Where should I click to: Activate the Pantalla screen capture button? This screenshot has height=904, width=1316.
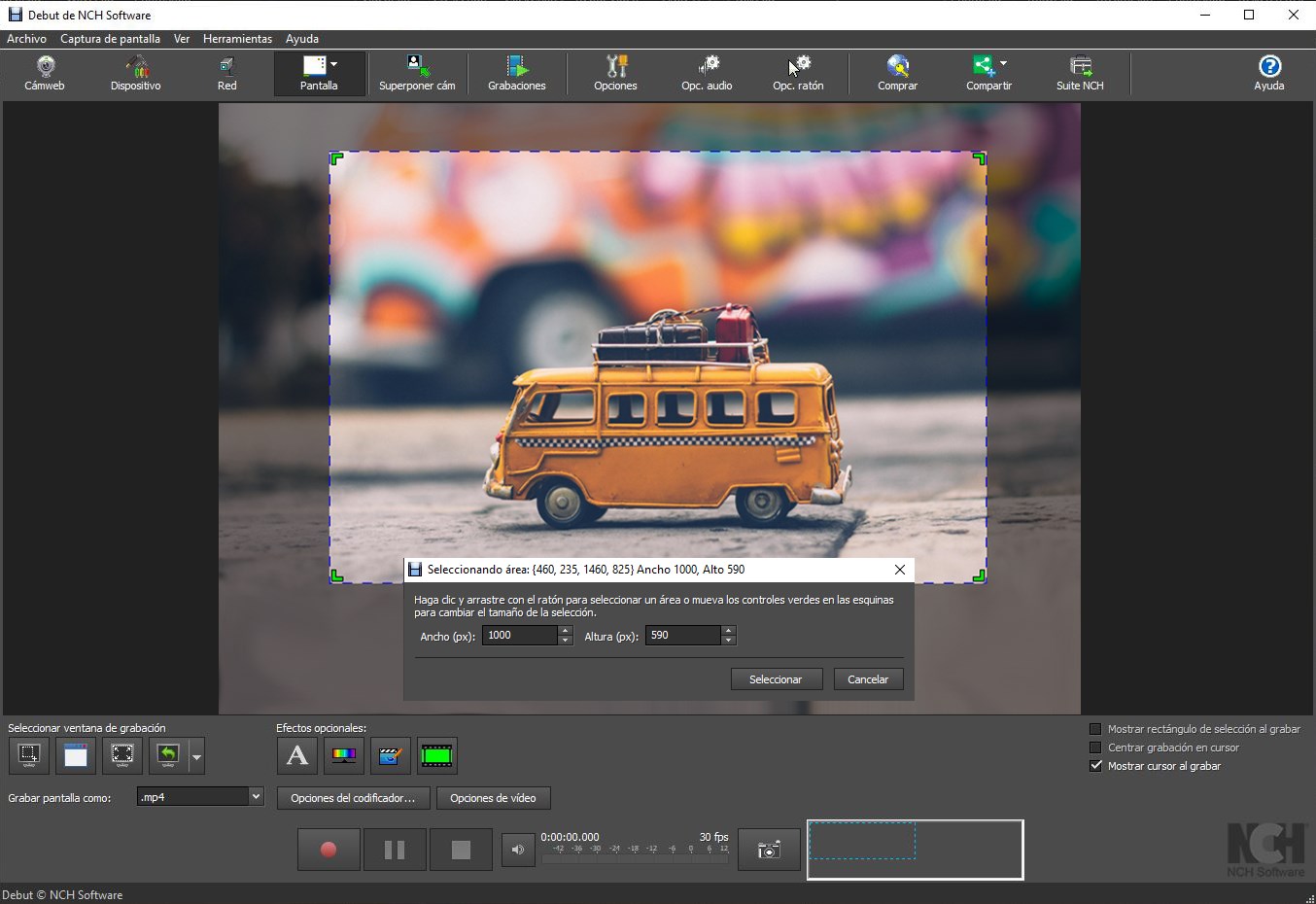(319, 74)
